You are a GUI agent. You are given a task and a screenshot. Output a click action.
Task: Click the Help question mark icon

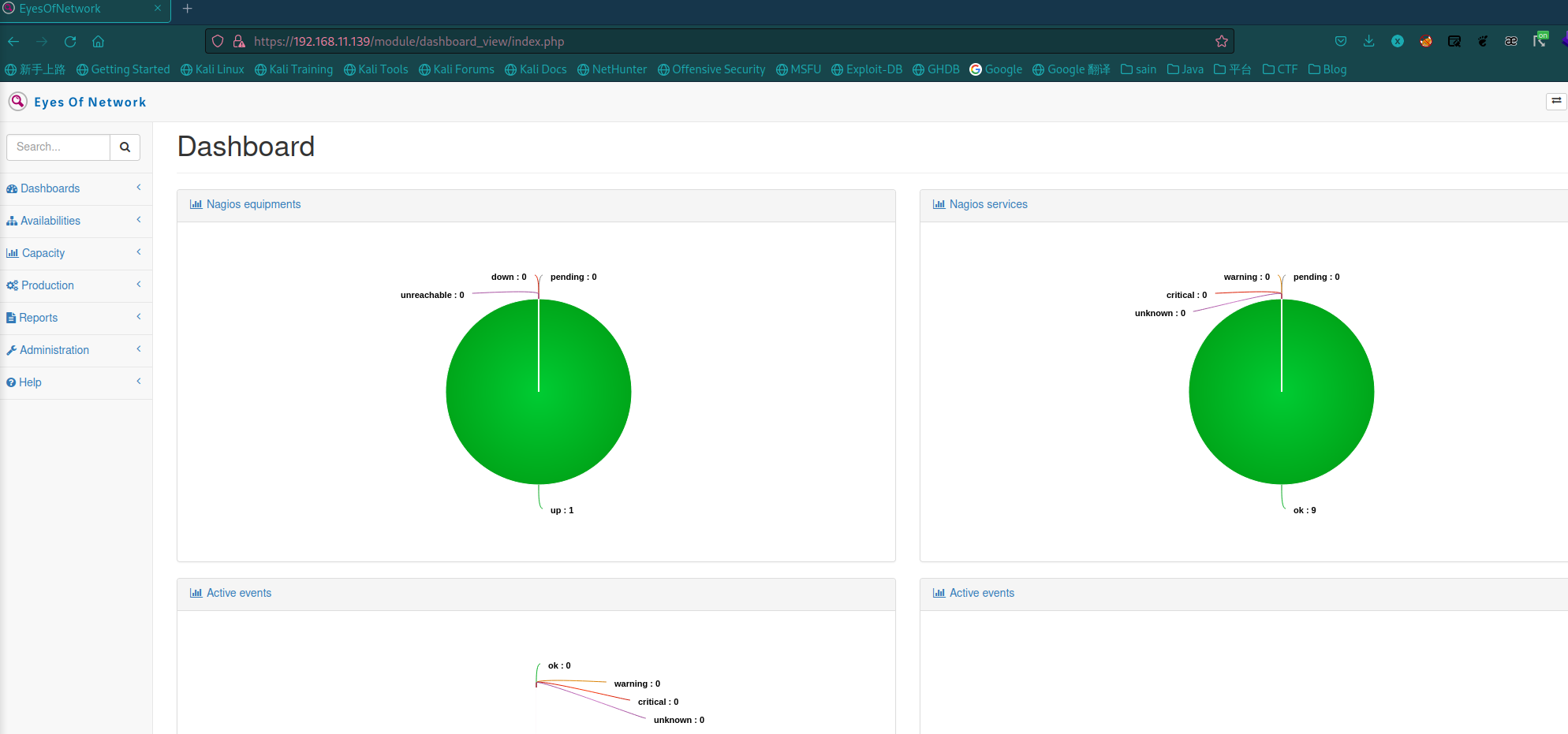click(11, 382)
